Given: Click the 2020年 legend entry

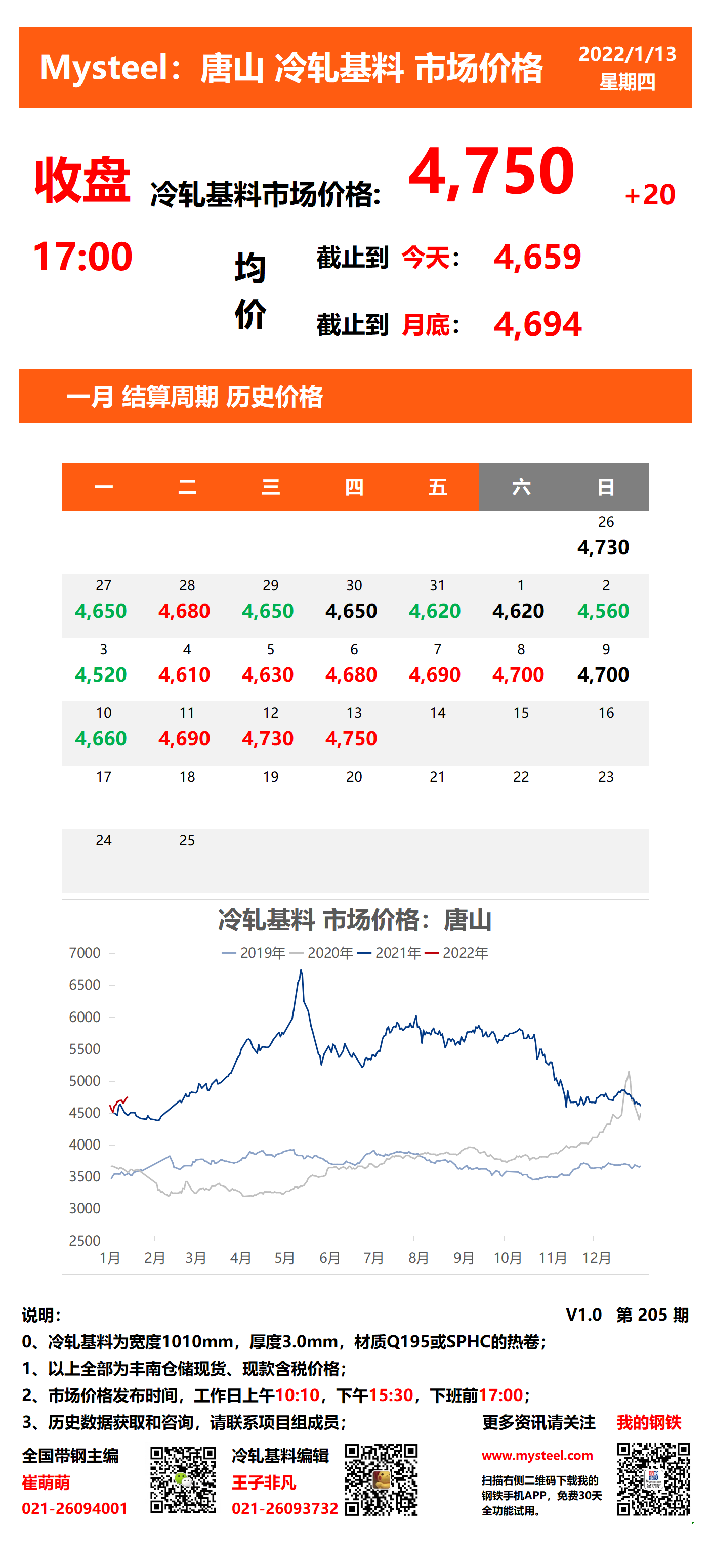Looking at the screenshot, I should click(x=321, y=953).
